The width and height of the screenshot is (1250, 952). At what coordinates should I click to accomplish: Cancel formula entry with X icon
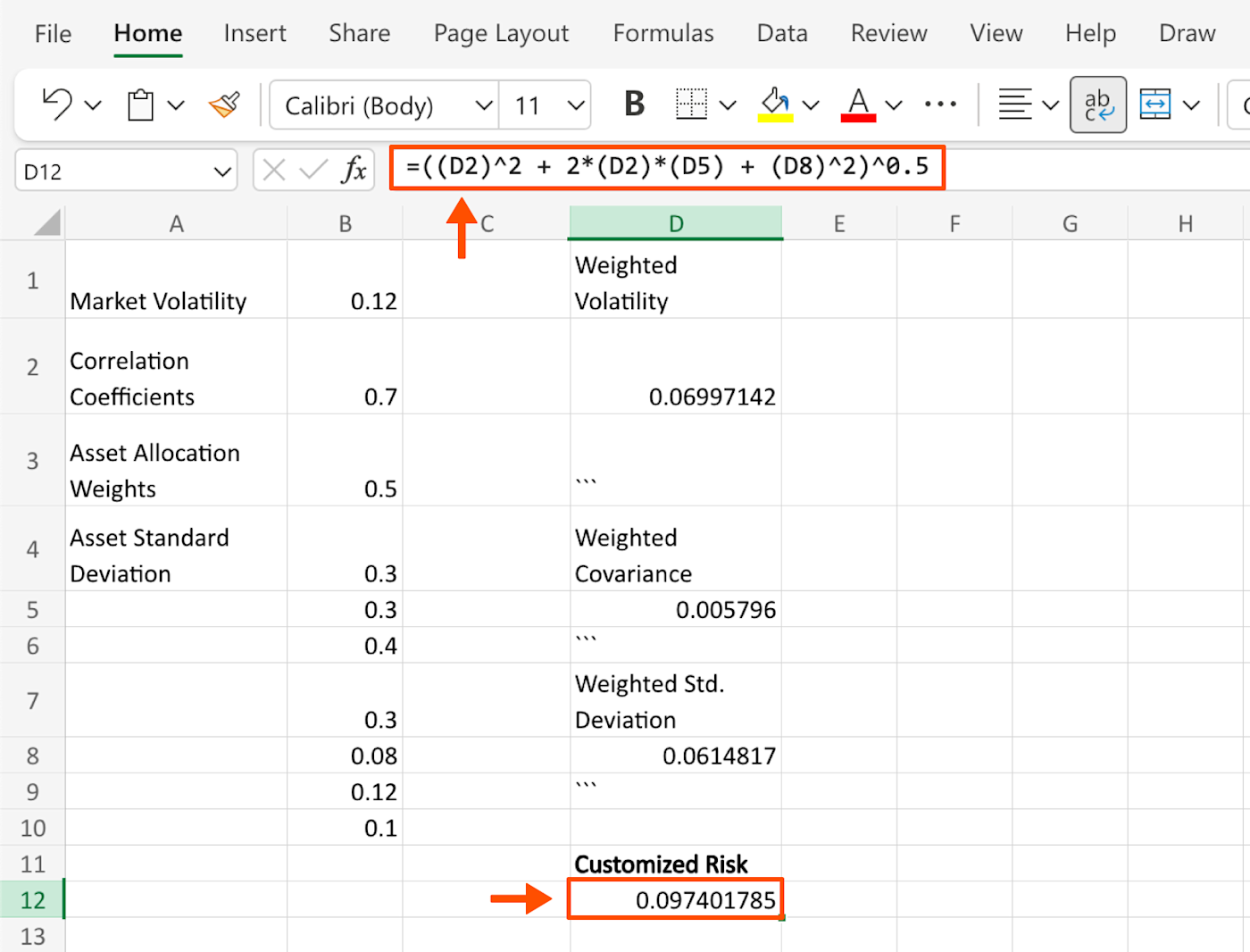[x=274, y=170]
